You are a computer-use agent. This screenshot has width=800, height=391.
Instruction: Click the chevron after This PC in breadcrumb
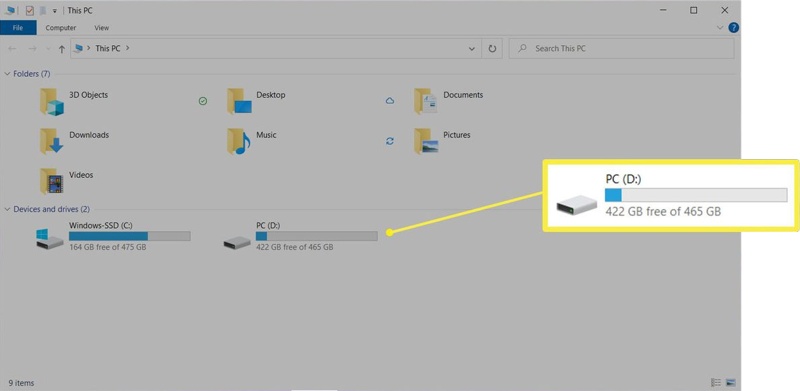pyautogui.click(x=128, y=48)
